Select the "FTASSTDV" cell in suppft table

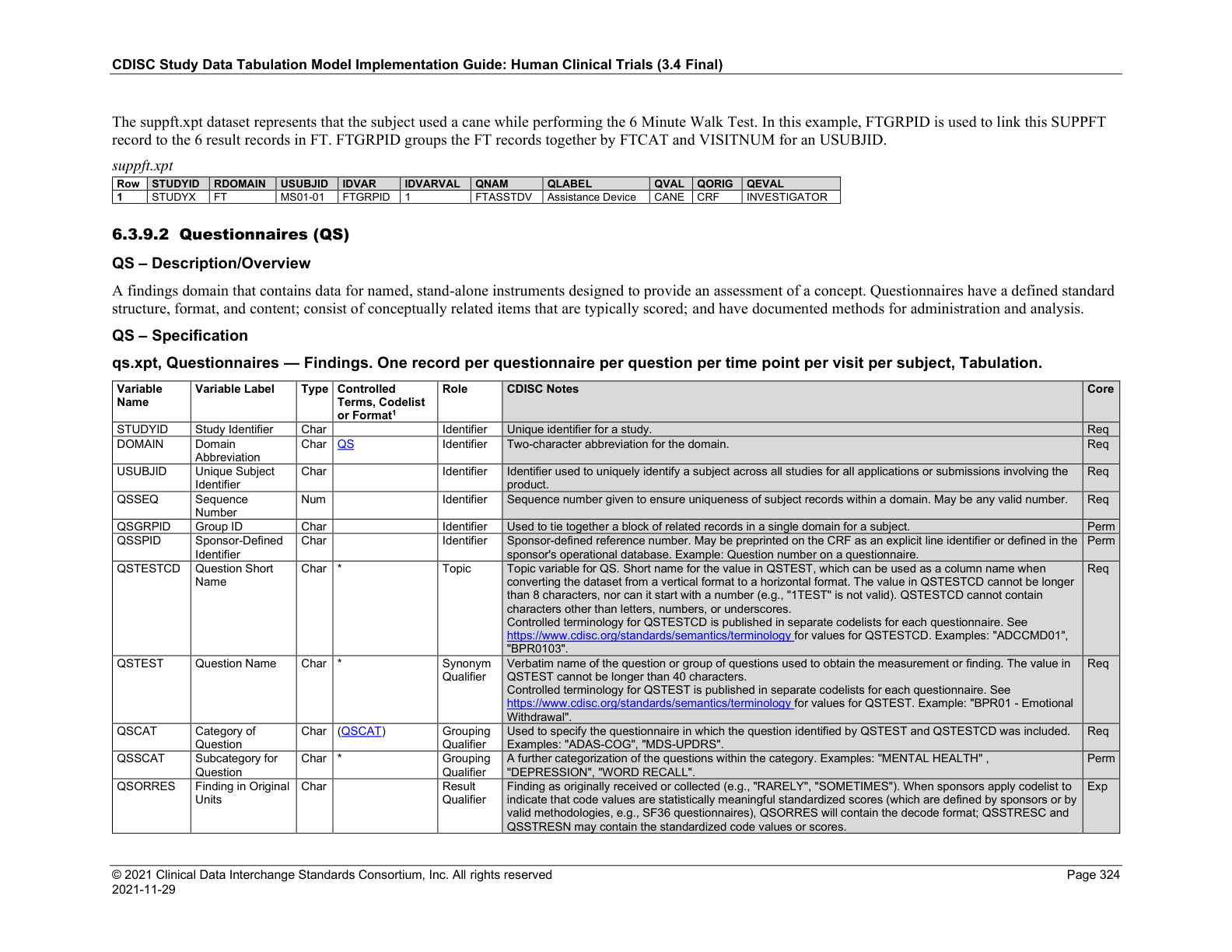(506, 198)
